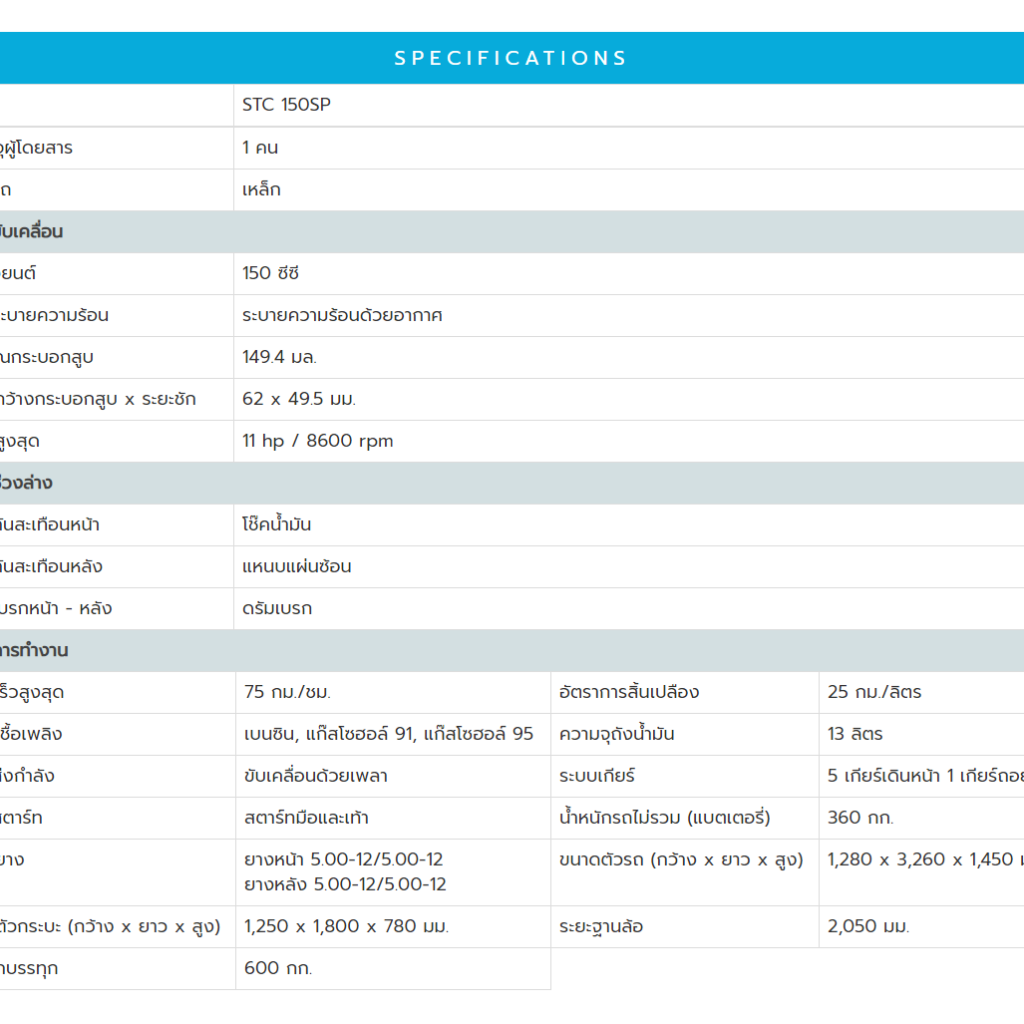
Task: Click the front tire line "ยางหน้า 5.00-12/5.00-12"
Action: coord(344,859)
